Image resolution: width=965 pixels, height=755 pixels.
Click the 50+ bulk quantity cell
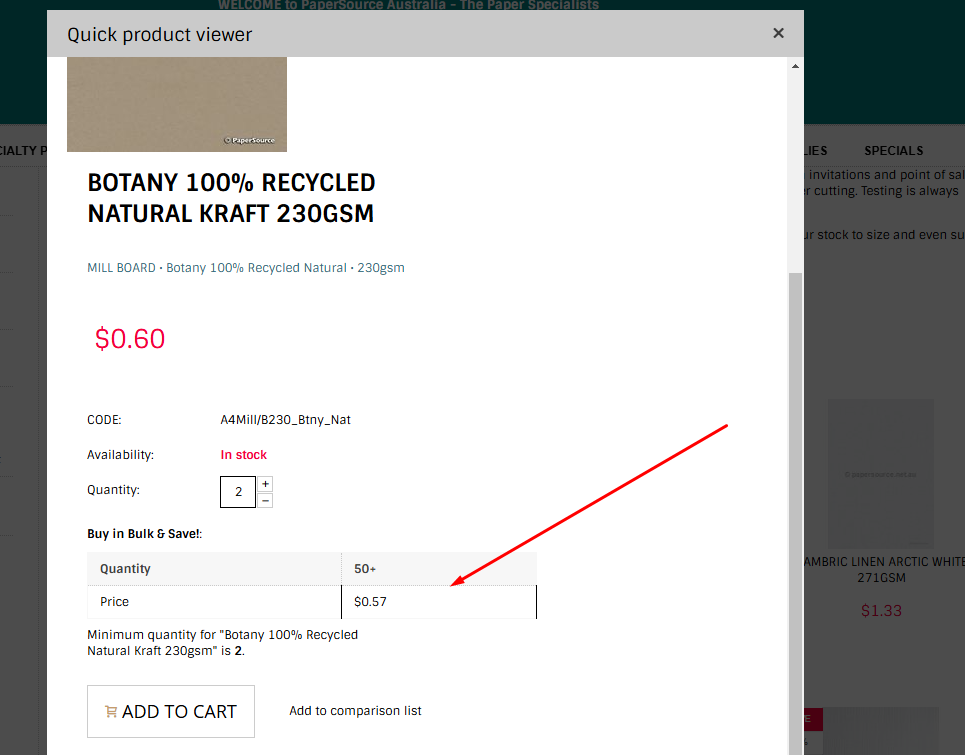(x=439, y=569)
